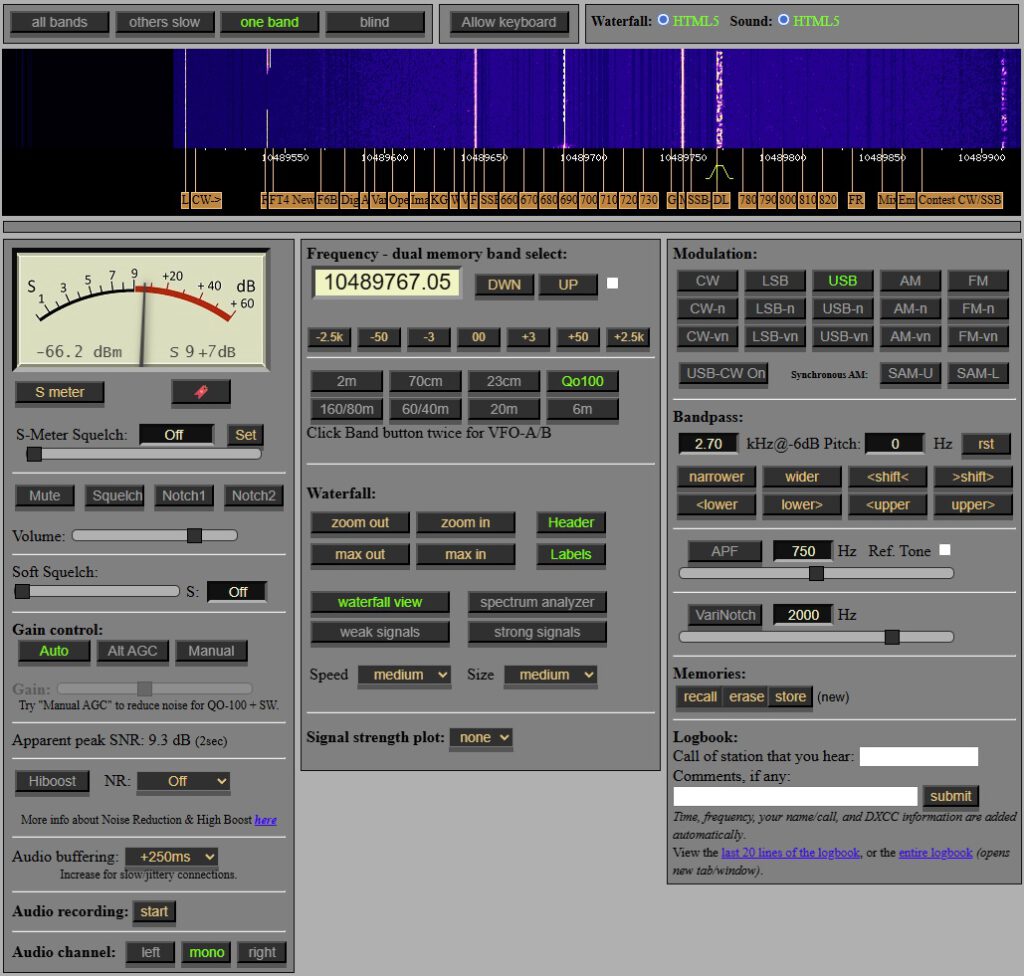This screenshot has height=976, width=1024.
Task: Click the frequency input field
Action: coord(387,283)
